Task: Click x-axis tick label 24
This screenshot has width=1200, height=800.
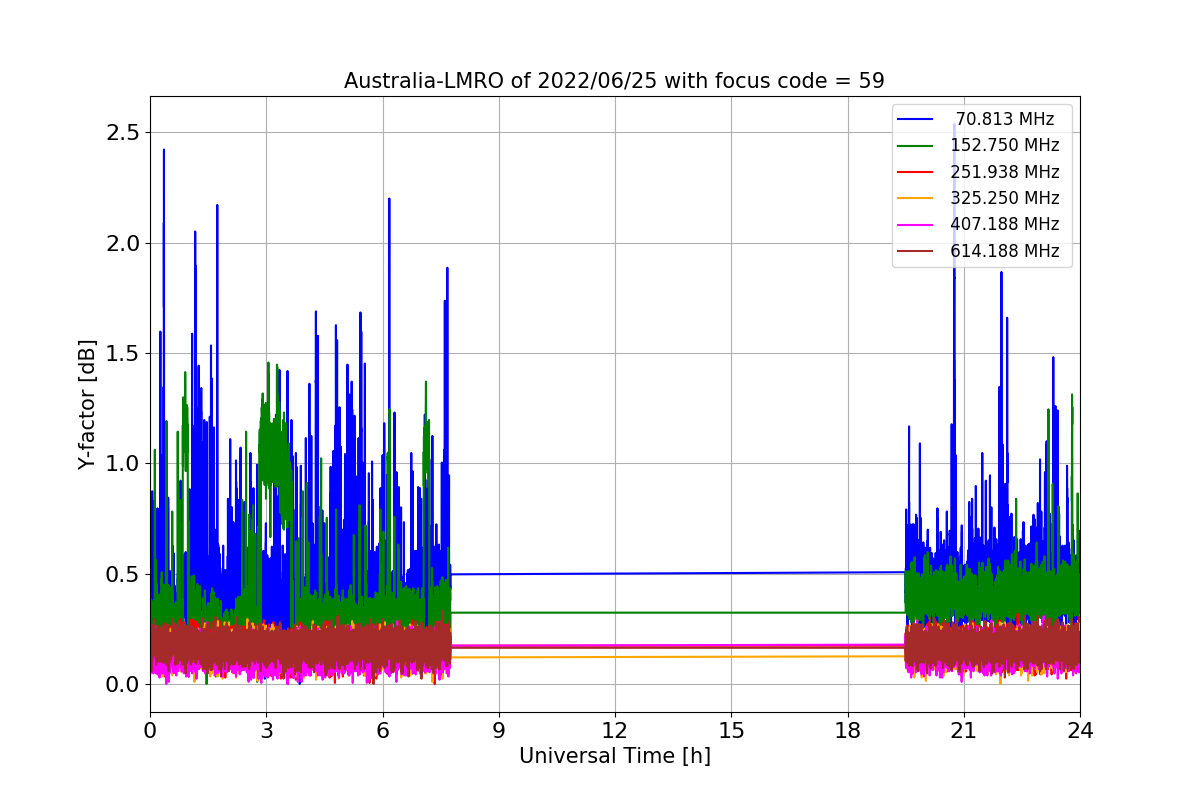Action: coord(1080,730)
